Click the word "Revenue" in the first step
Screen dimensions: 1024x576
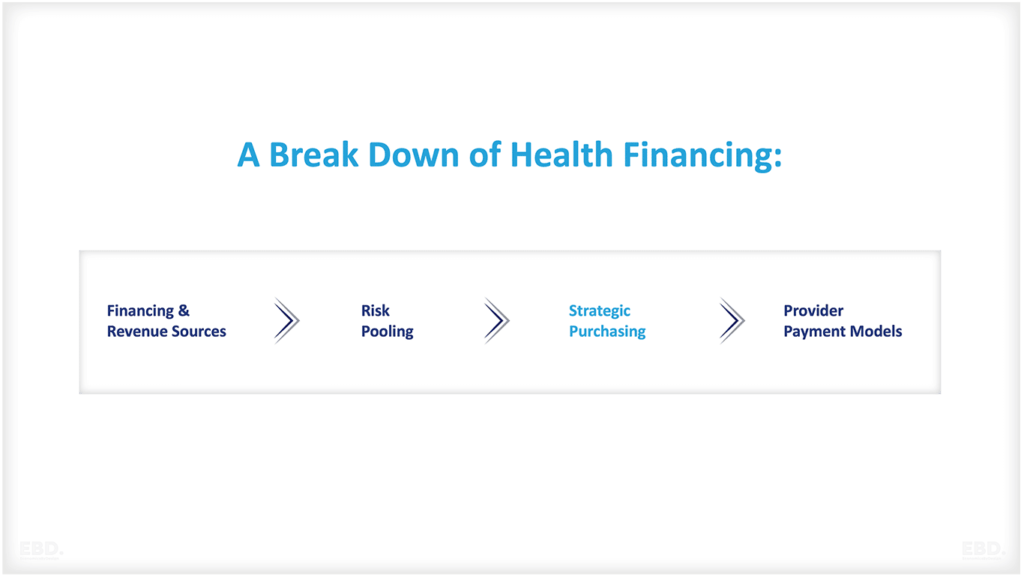point(137,331)
